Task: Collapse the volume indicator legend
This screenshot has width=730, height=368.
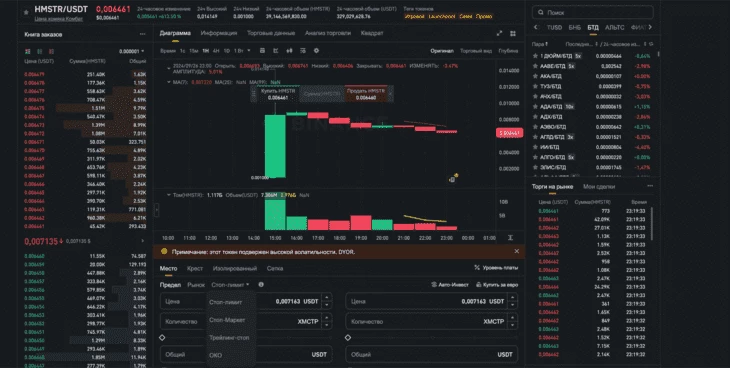Action: (x=169, y=195)
